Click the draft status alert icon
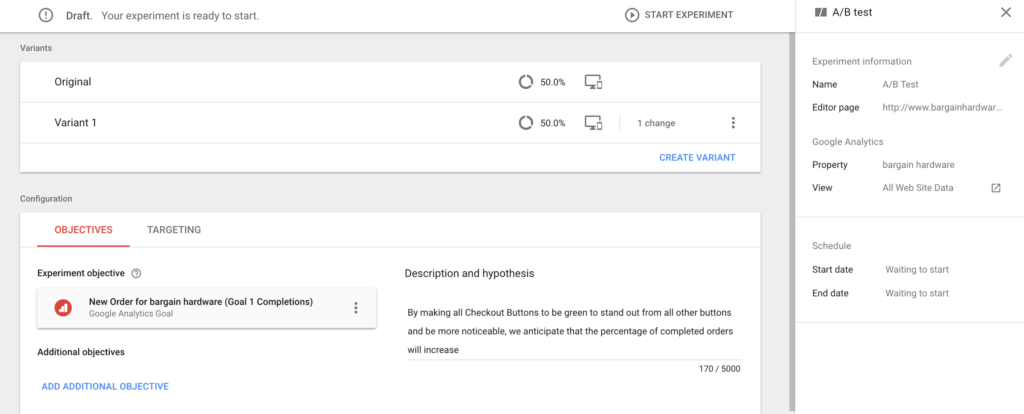This screenshot has height=414, width=1024. point(46,15)
